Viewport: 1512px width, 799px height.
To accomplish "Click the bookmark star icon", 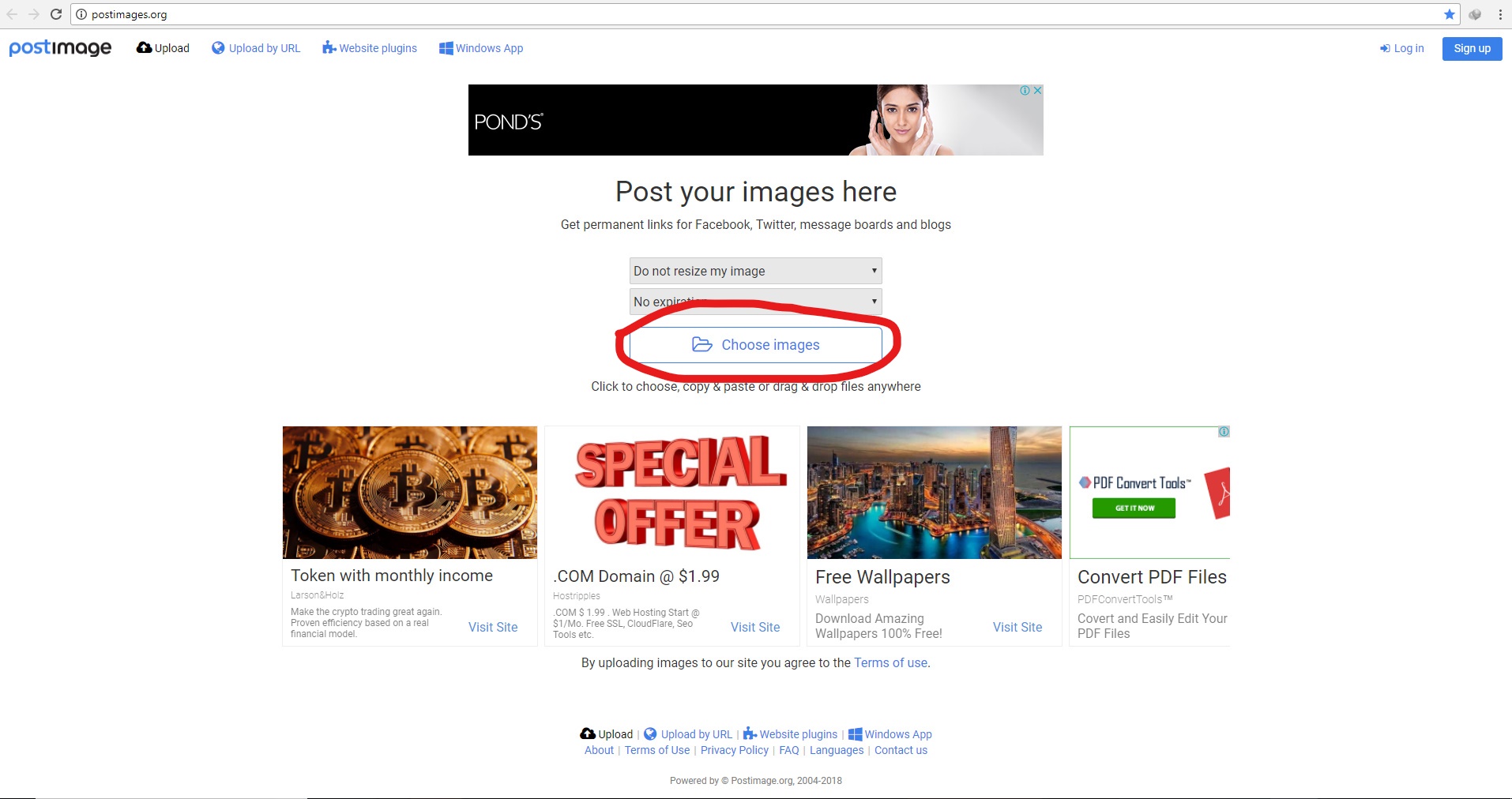I will 1450,14.
